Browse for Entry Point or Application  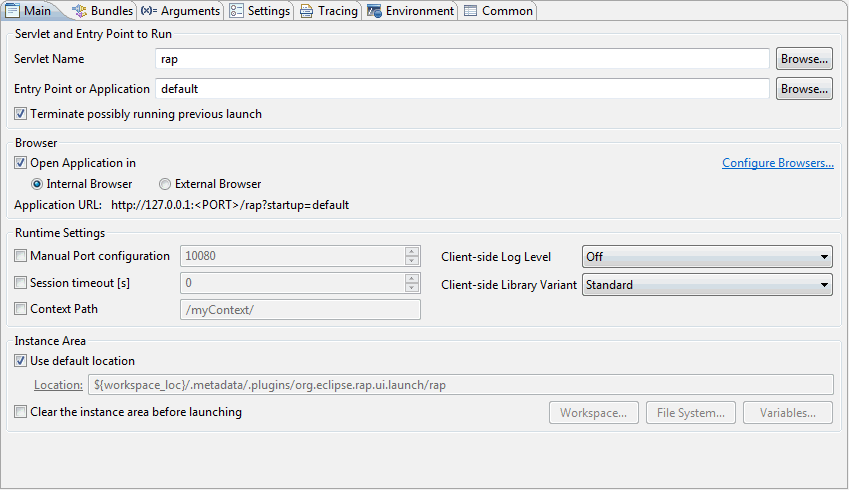tap(804, 89)
